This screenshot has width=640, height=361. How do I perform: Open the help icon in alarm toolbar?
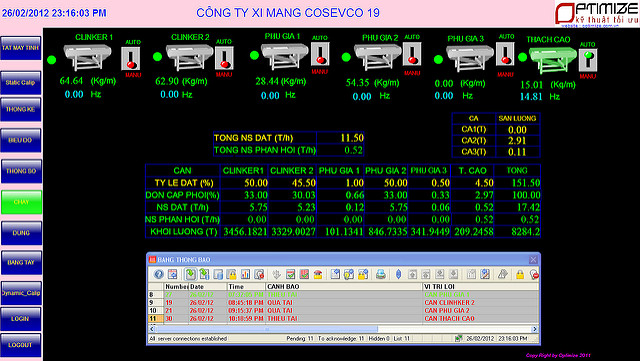pos(159,274)
